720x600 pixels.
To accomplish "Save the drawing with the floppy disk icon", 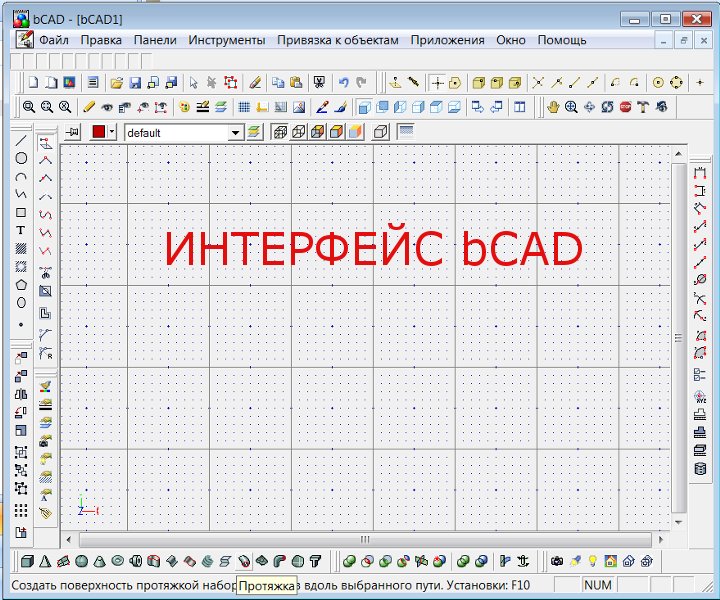I will 135,83.
